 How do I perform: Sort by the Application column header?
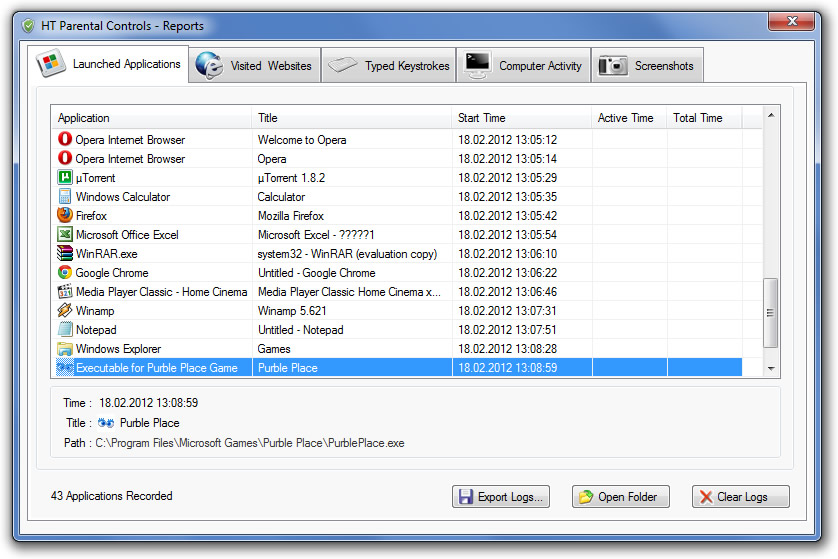[151, 118]
